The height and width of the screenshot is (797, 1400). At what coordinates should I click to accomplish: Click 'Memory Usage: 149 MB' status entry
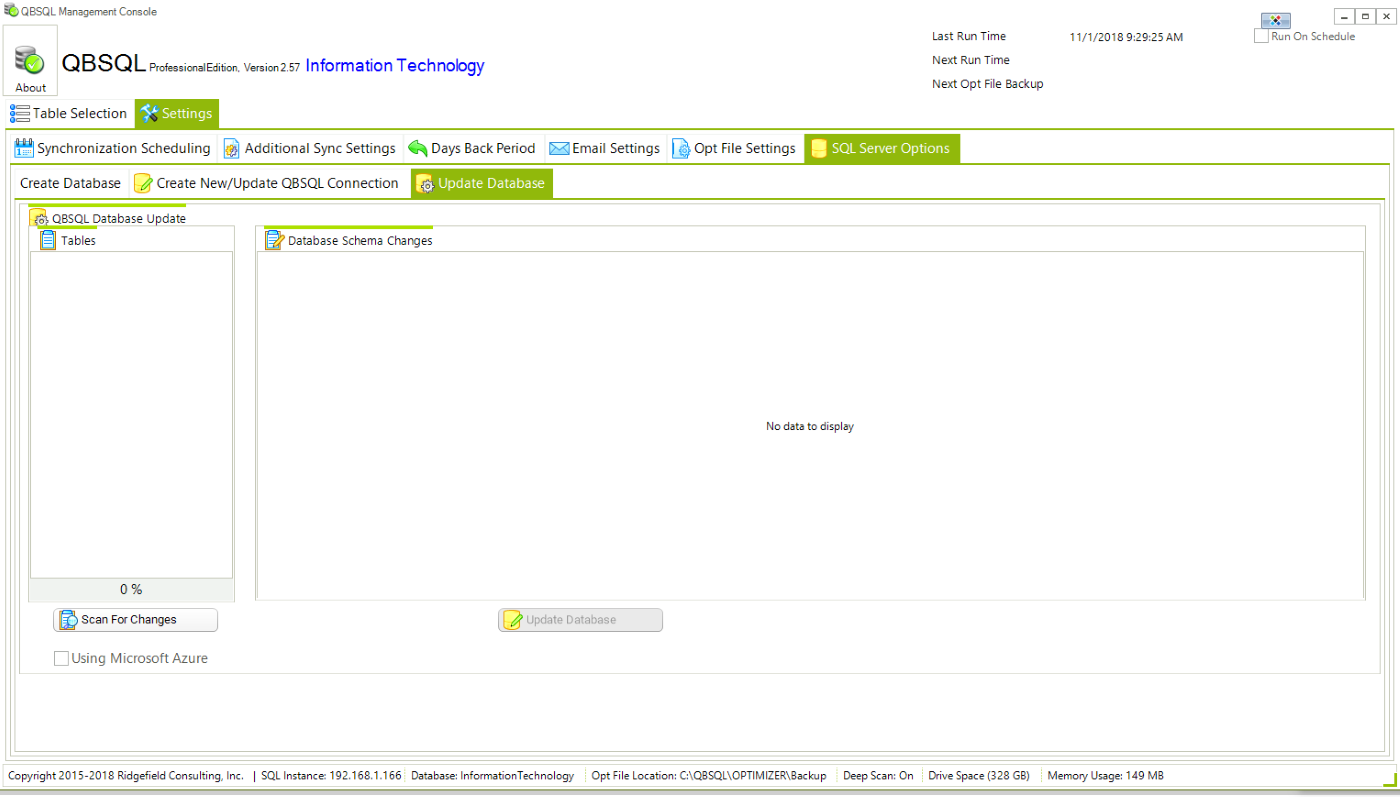(x=1105, y=776)
